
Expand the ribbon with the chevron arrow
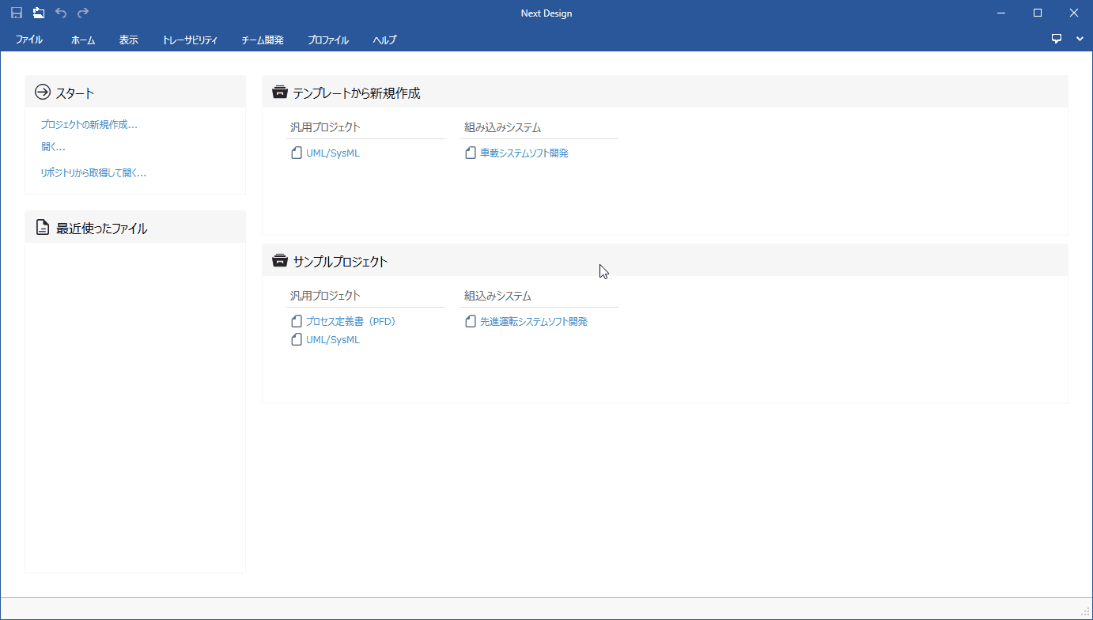[x=1079, y=39]
